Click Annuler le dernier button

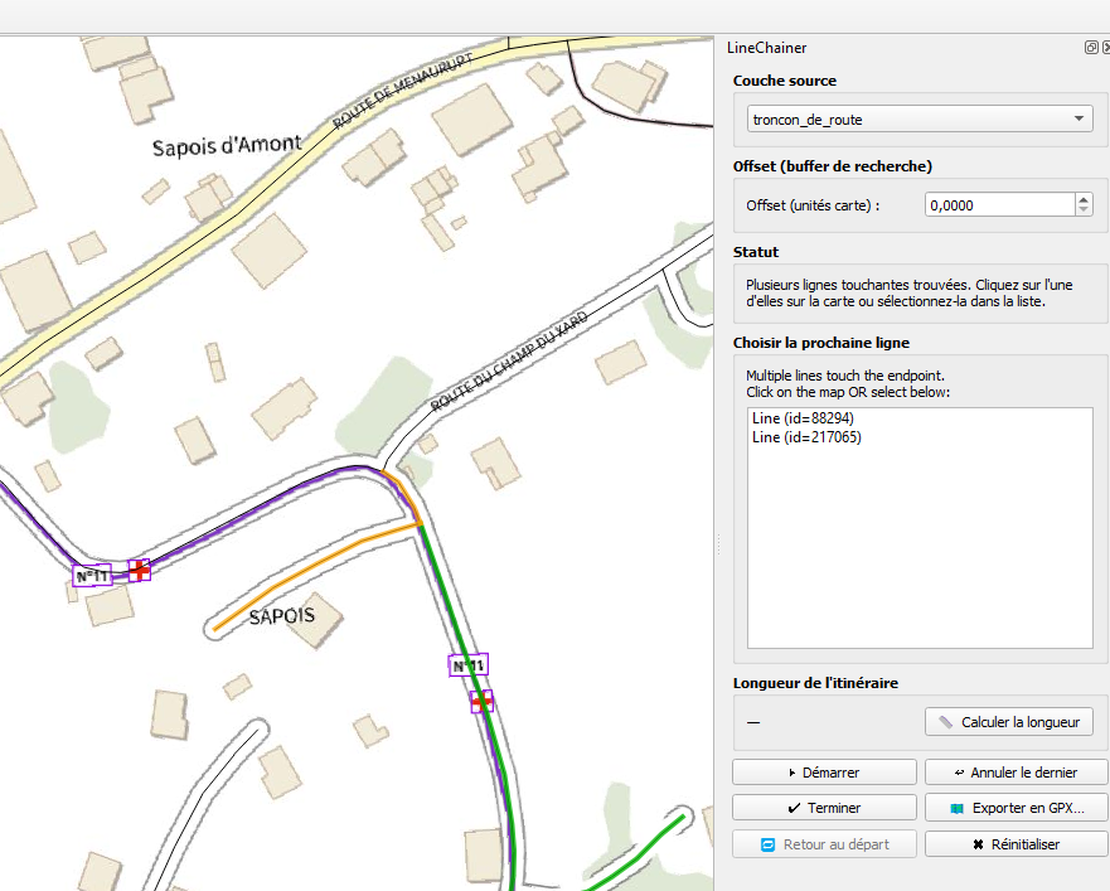coord(1017,772)
